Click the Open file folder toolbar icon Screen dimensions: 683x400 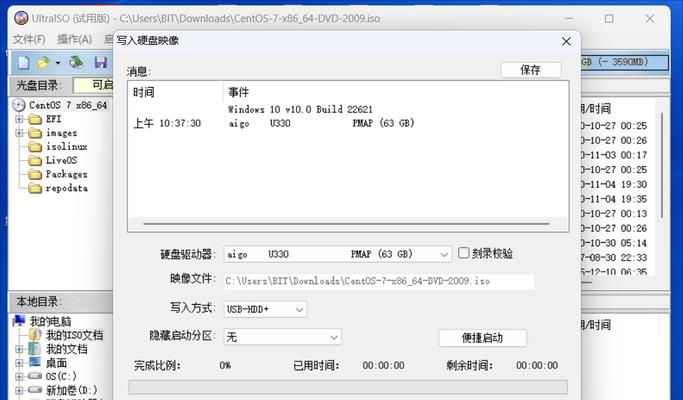43,63
